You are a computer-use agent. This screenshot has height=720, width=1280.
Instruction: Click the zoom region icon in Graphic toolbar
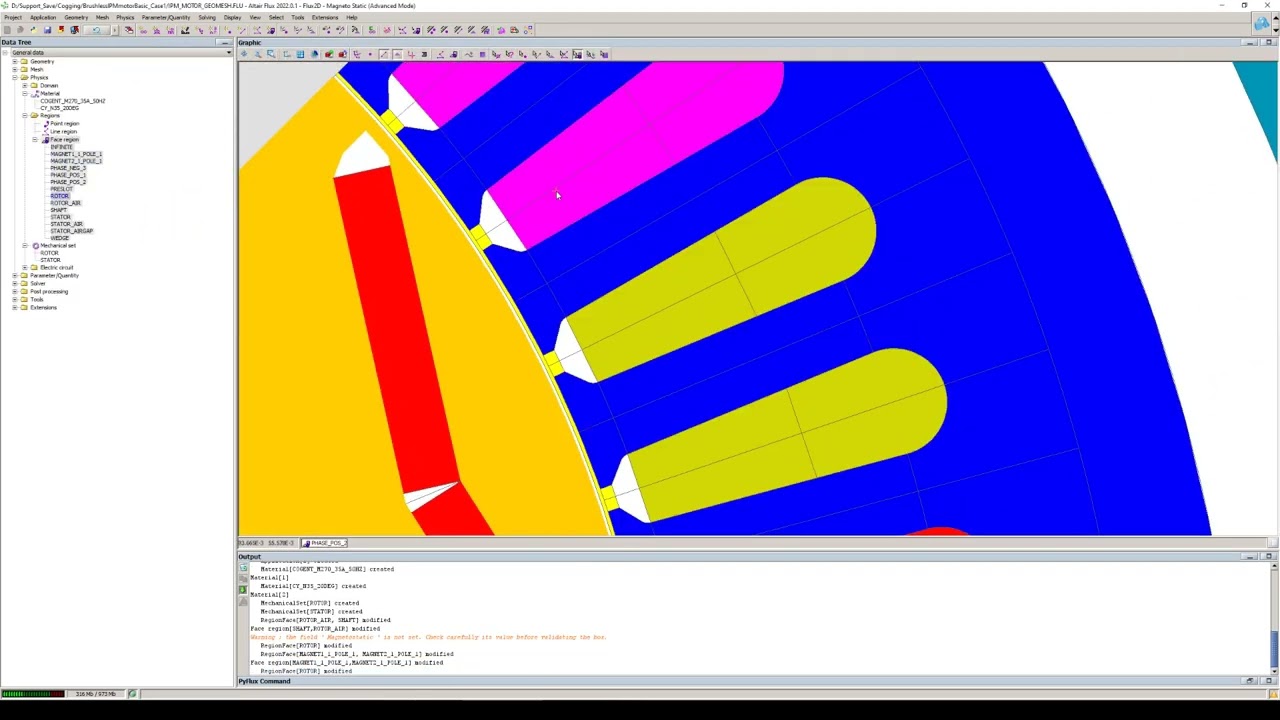270,54
